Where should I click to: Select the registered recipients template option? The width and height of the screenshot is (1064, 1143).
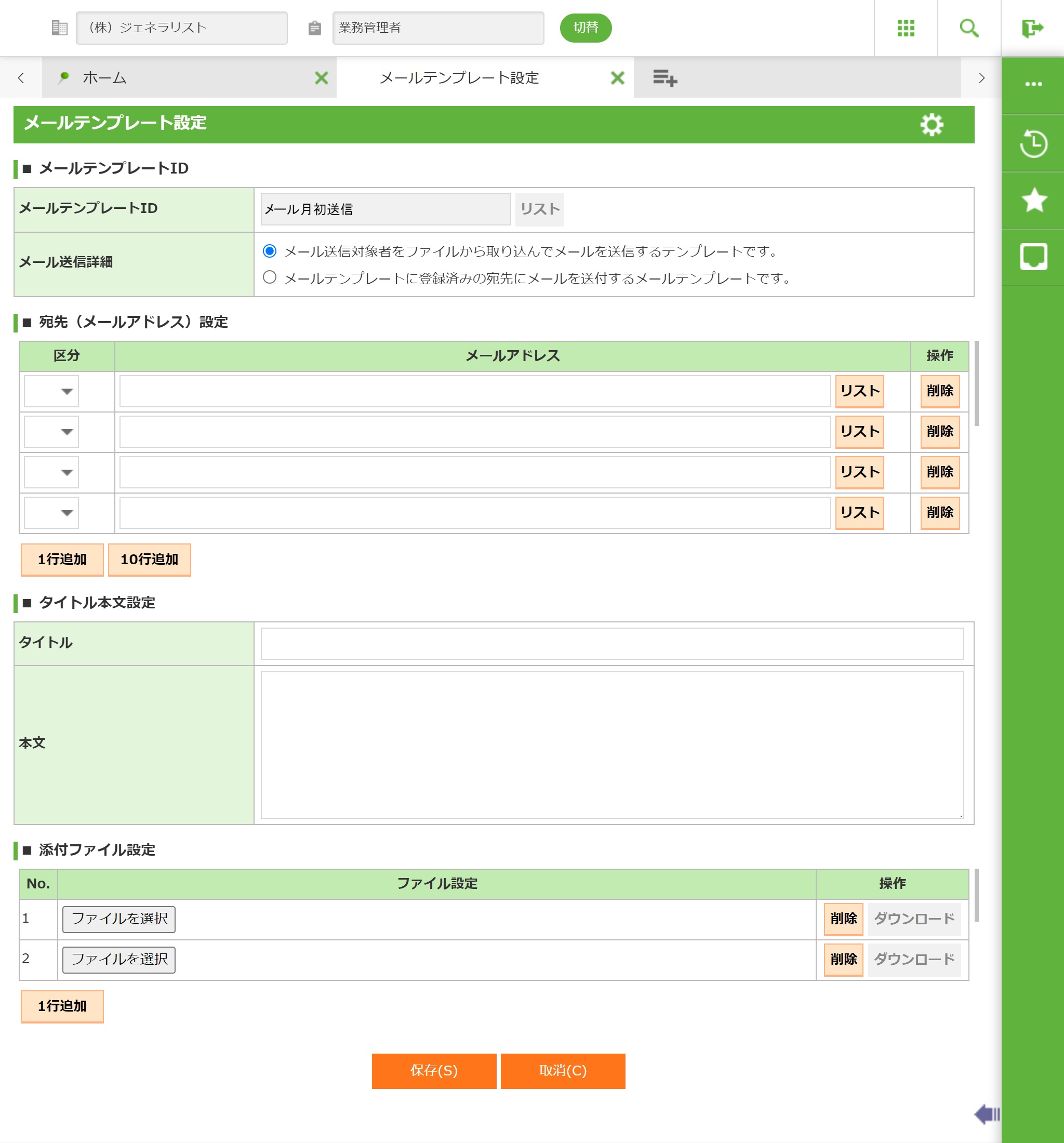[270, 278]
